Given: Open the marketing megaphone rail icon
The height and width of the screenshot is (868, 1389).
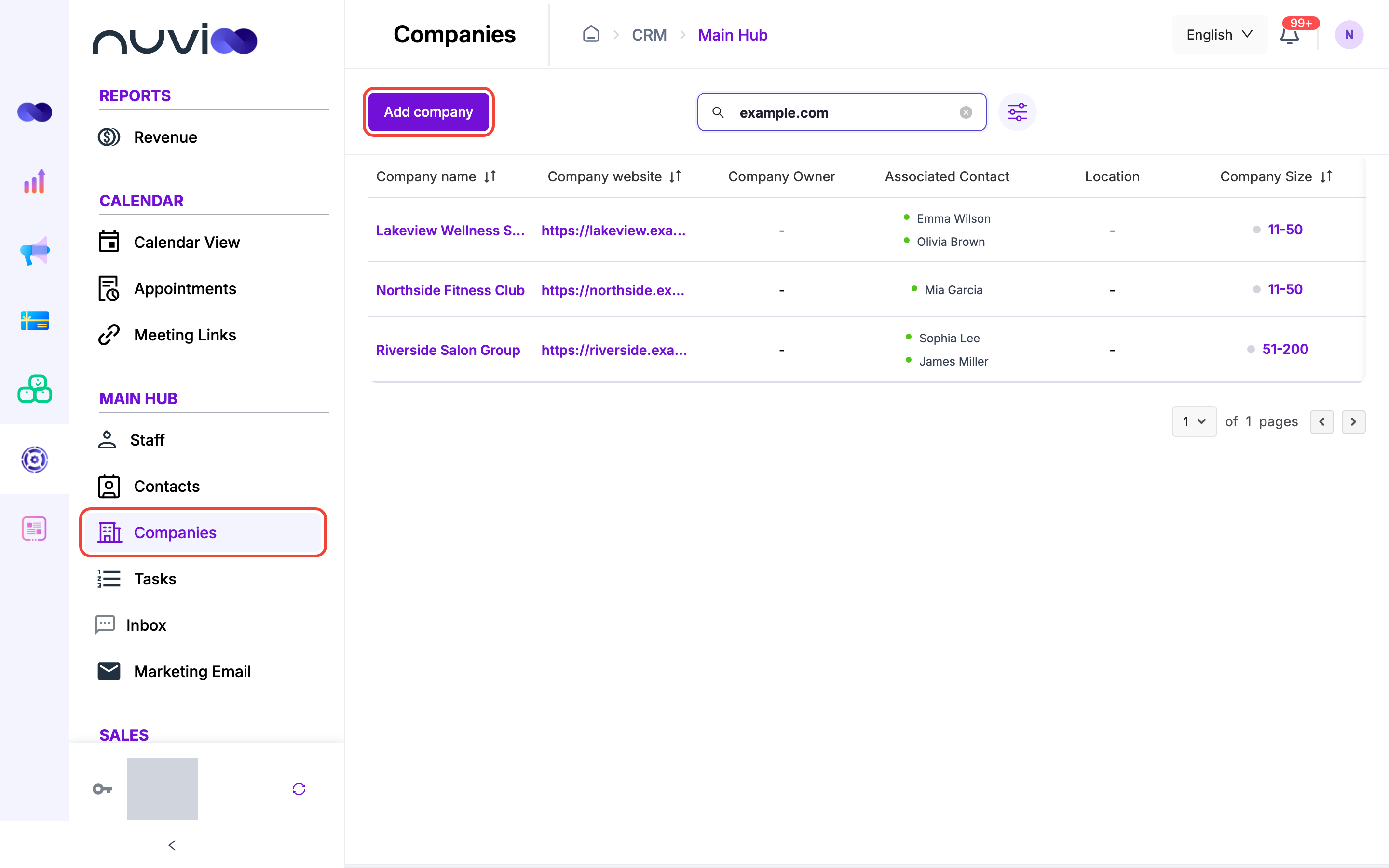Looking at the screenshot, I should tap(34, 251).
